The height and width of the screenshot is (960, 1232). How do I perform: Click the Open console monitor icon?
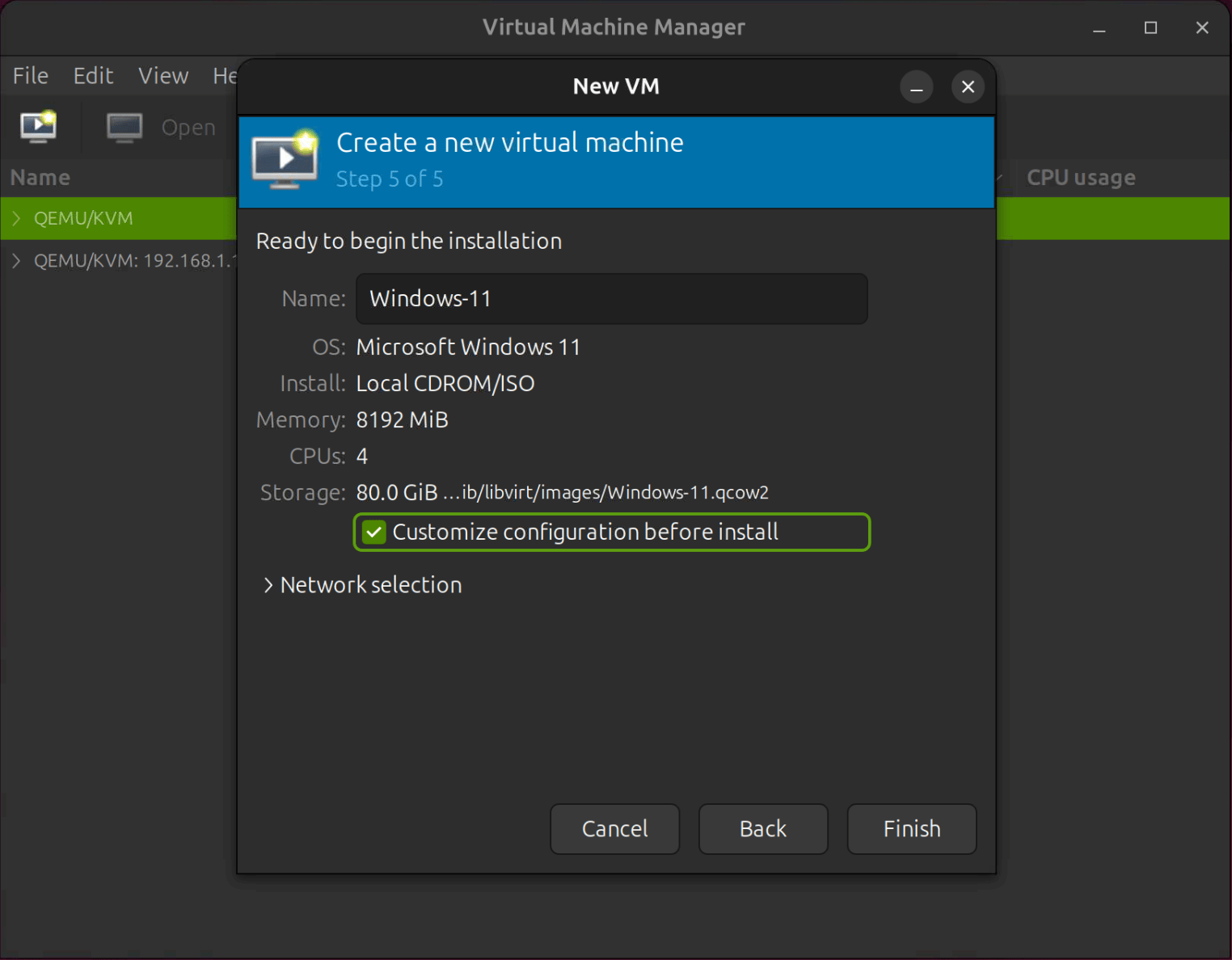[123, 127]
